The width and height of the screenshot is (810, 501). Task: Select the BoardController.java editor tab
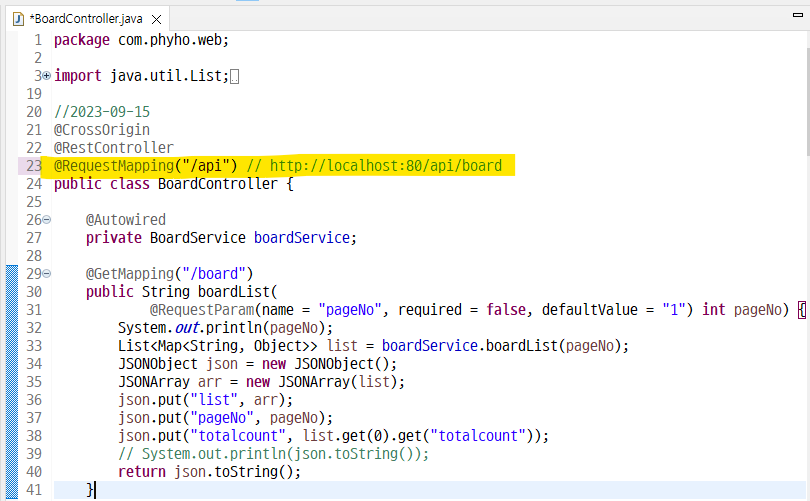coord(86,19)
